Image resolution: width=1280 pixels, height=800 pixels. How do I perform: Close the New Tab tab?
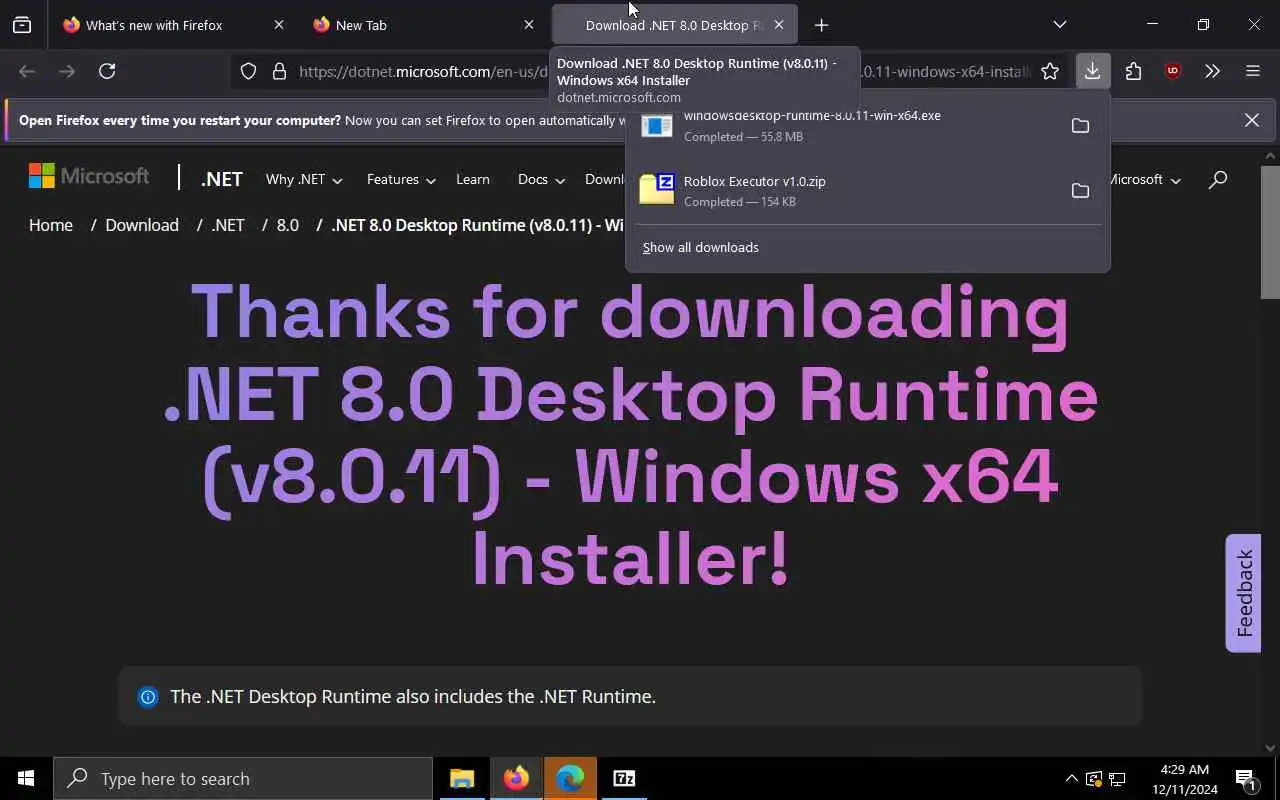[x=529, y=25]
